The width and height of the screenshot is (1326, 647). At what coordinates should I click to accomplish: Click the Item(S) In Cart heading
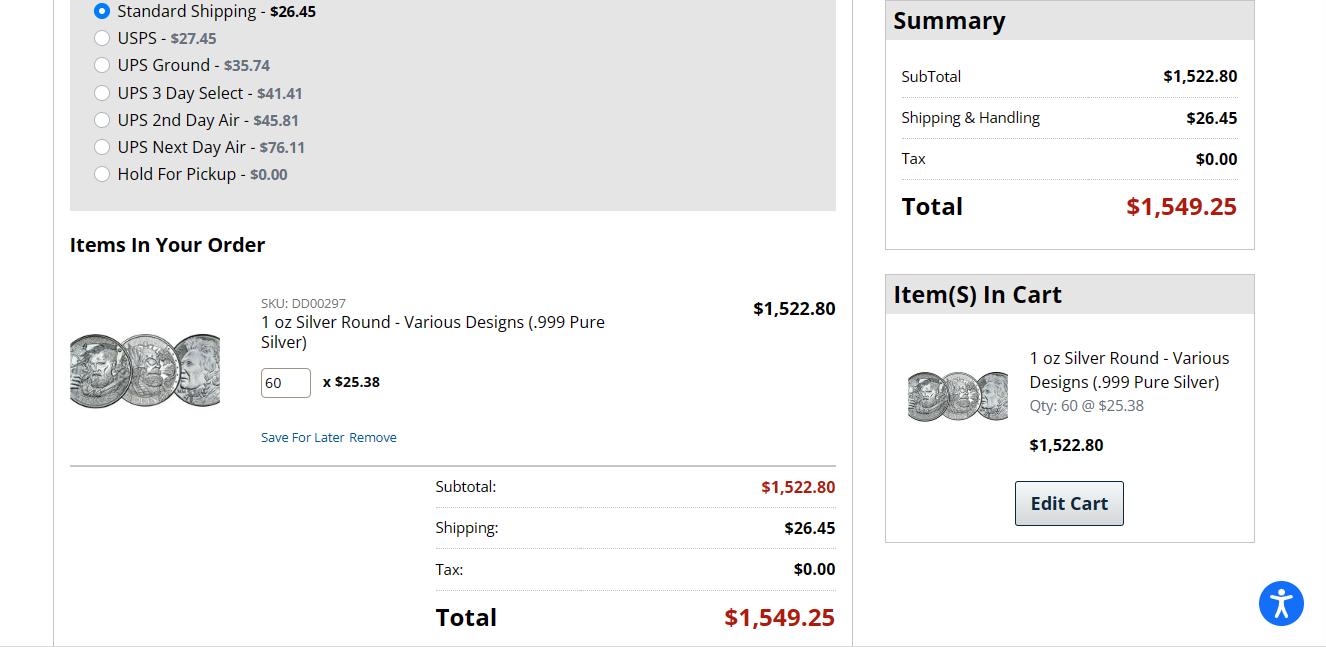pos(977,295)
